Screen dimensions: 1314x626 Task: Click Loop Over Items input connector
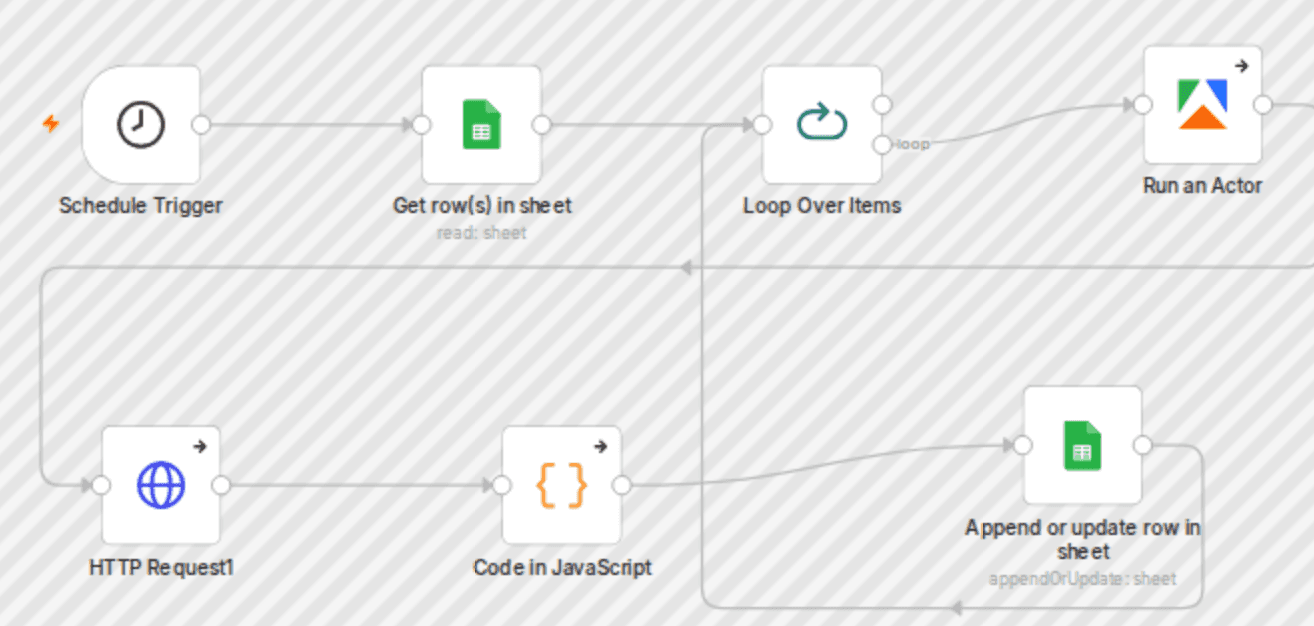(763, 125)
